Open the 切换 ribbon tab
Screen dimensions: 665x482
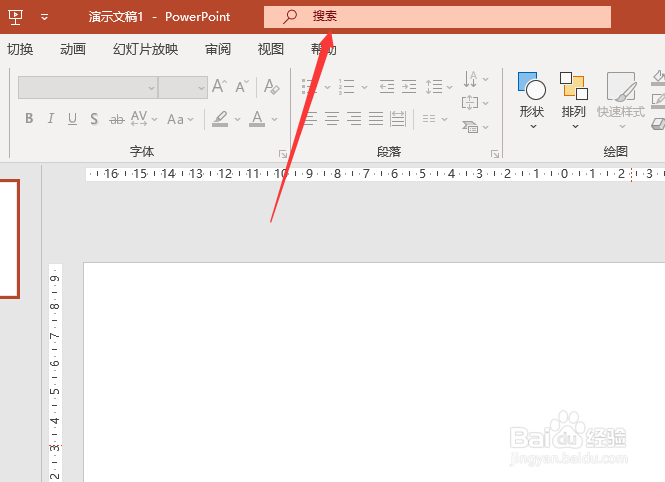click(x=20, y=49)
